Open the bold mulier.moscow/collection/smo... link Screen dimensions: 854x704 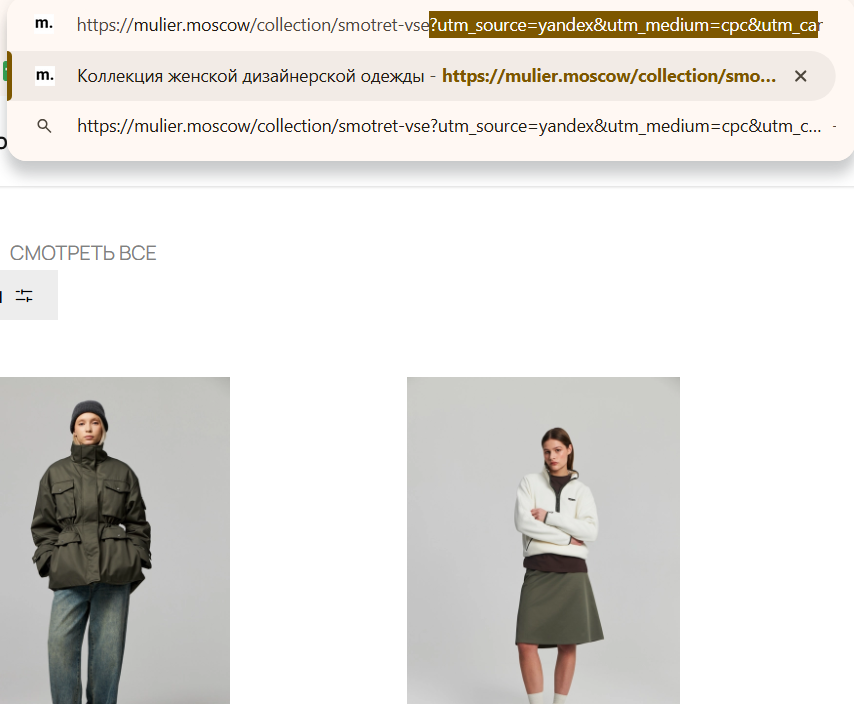[609, 76]
